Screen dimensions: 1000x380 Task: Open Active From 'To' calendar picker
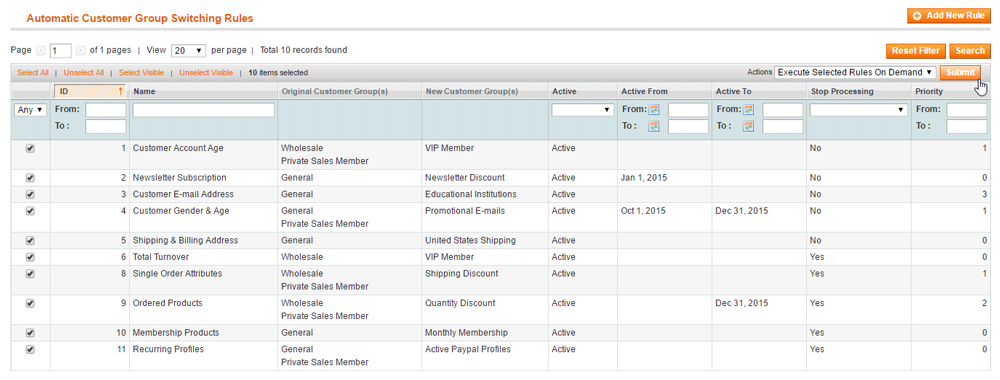point(654,126)
